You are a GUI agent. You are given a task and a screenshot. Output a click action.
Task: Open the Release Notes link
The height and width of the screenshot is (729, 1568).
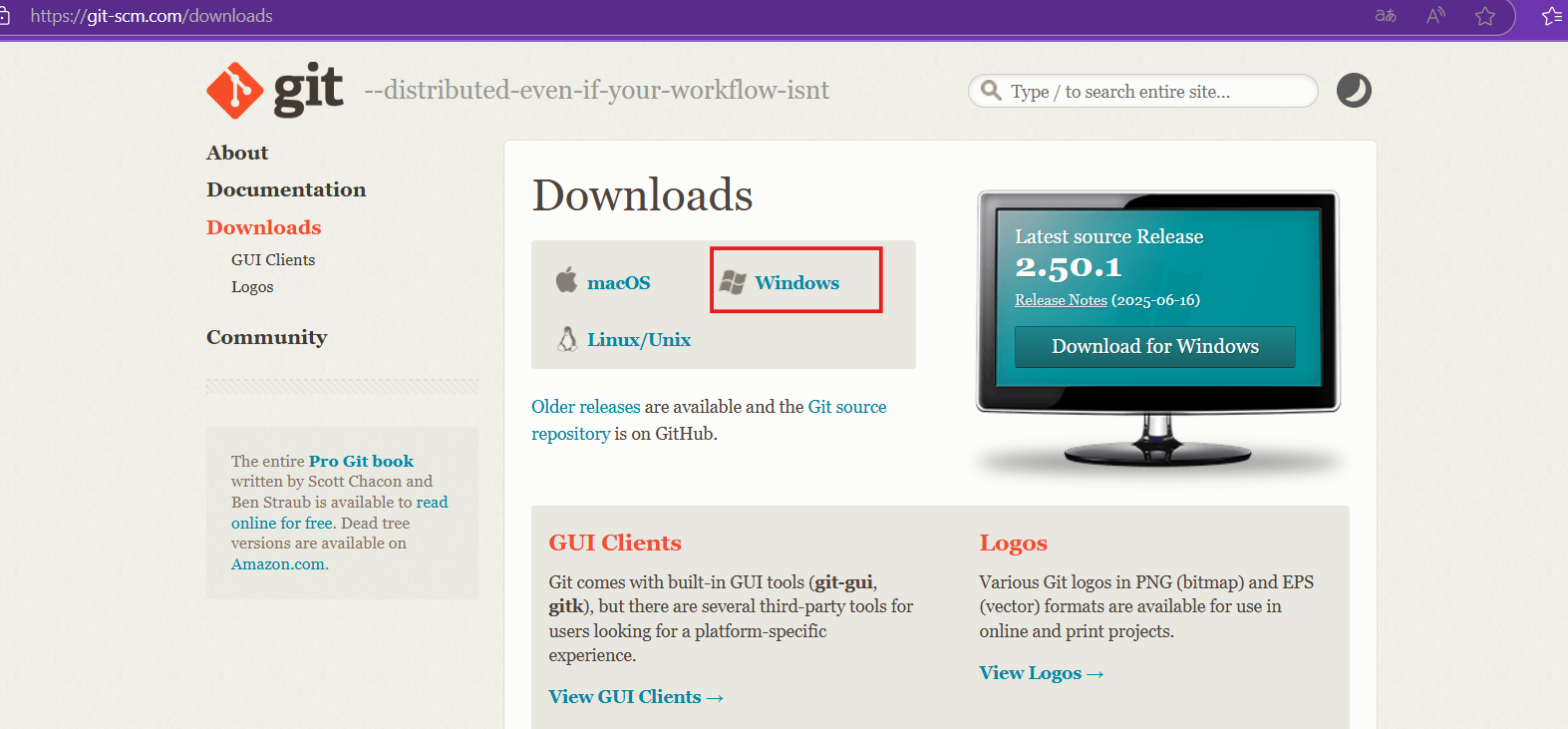pos(1061,300)
